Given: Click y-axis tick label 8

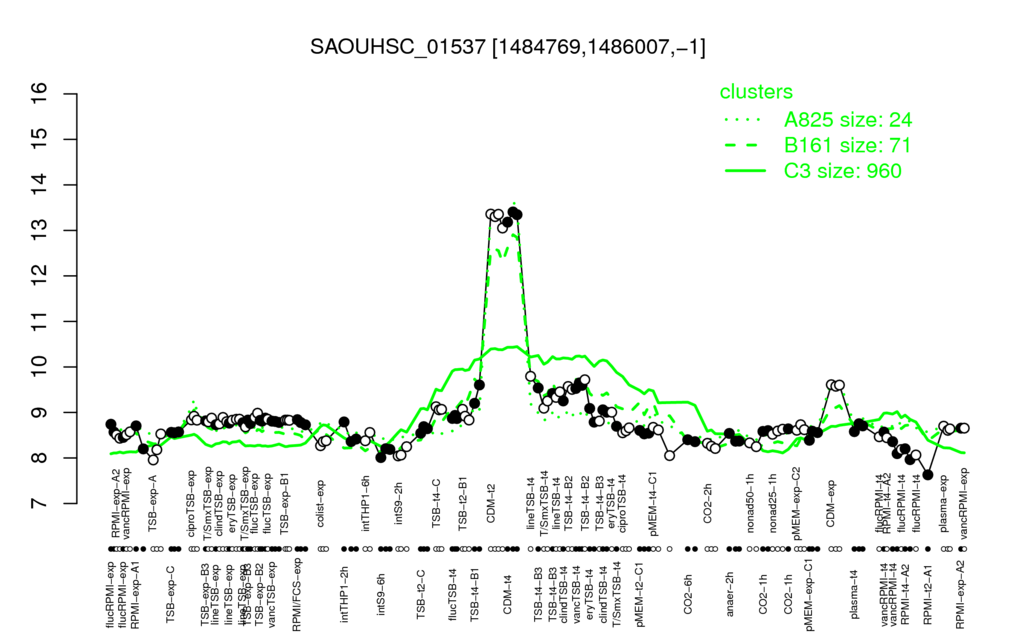Looking at the screenshot, I should (x=40, y=458).
